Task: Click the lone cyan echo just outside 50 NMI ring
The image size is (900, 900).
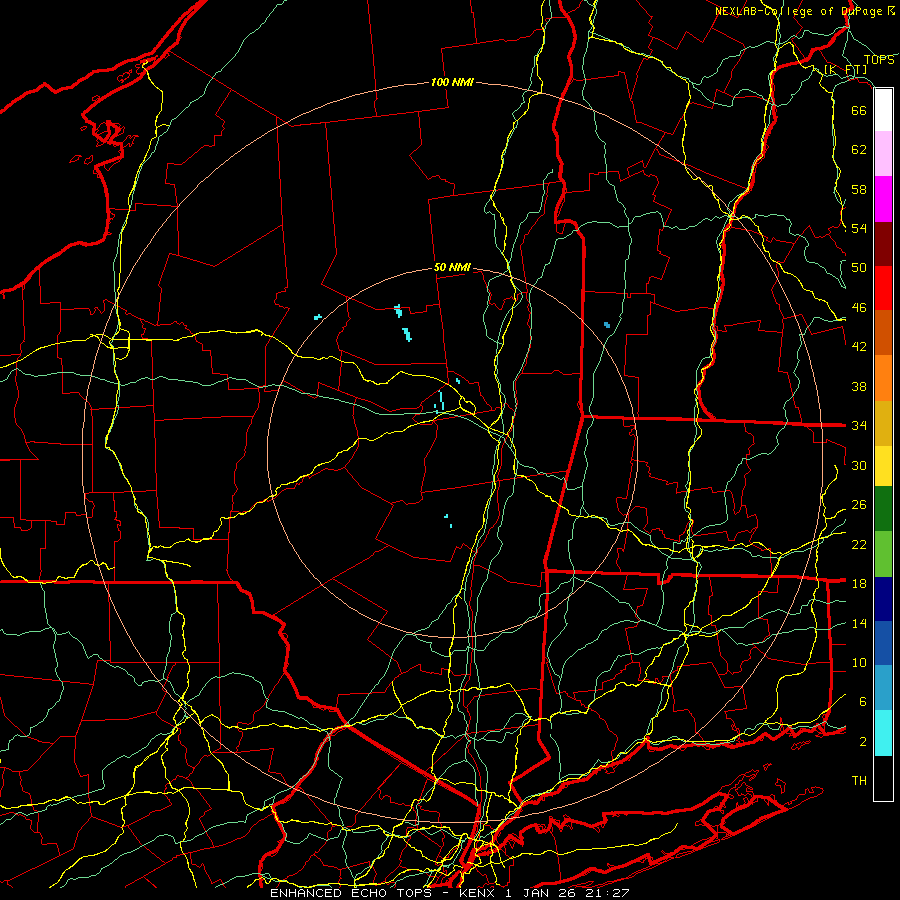Action: tap(318, 317)
